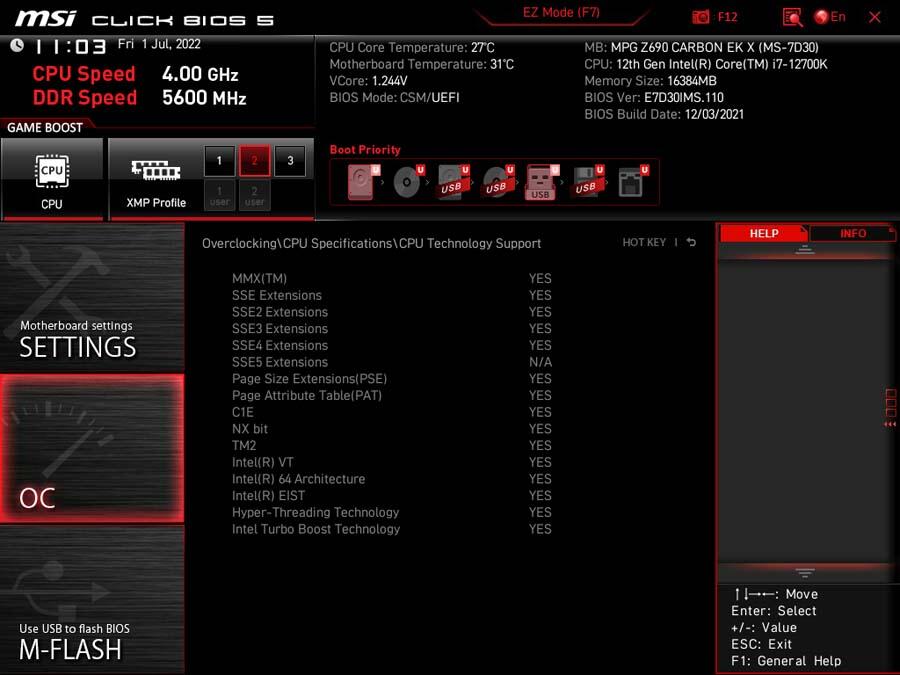Viewport: 900px width, 675px height.
Task: Click the SSE5 Extensions row
Action: click(391, 362)
